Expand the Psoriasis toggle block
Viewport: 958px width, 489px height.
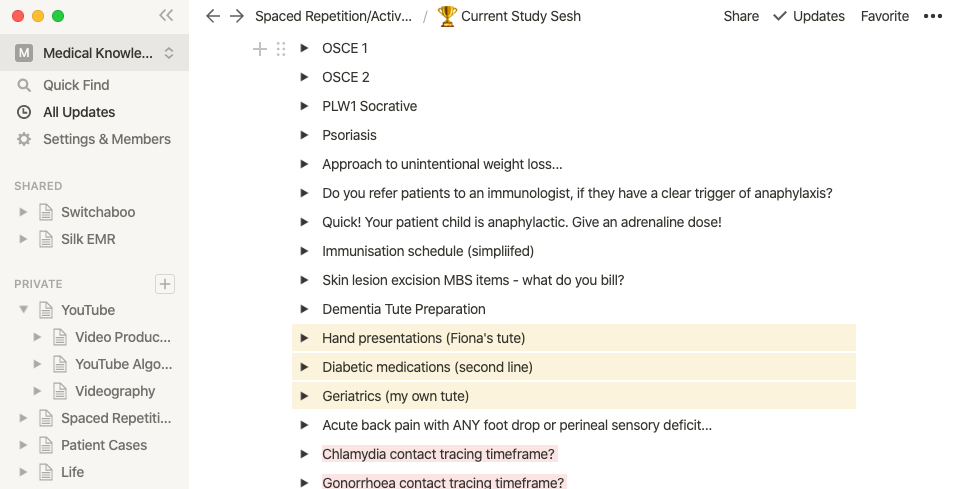point(304,135)
